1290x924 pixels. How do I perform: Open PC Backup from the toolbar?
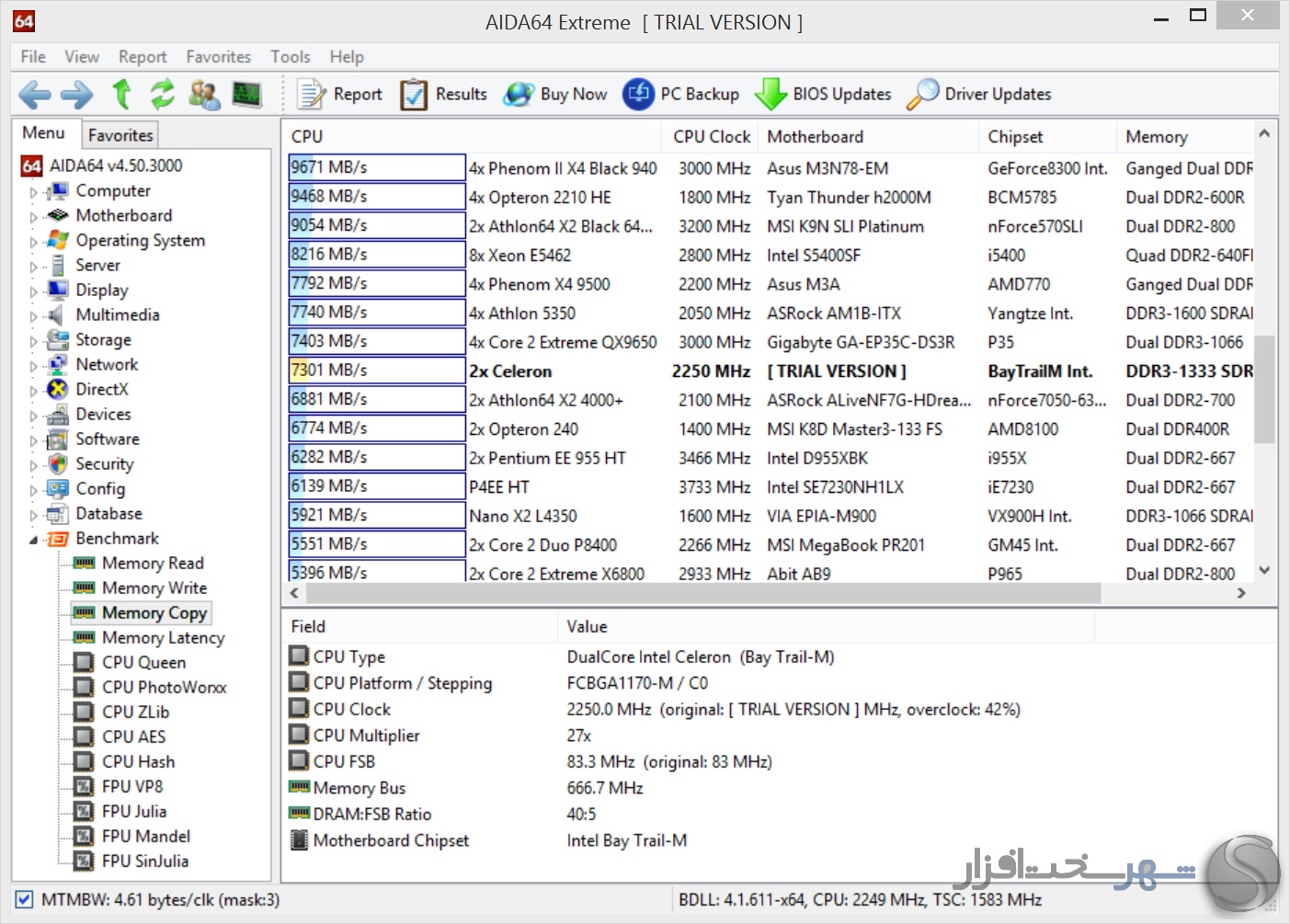point(680,94)
